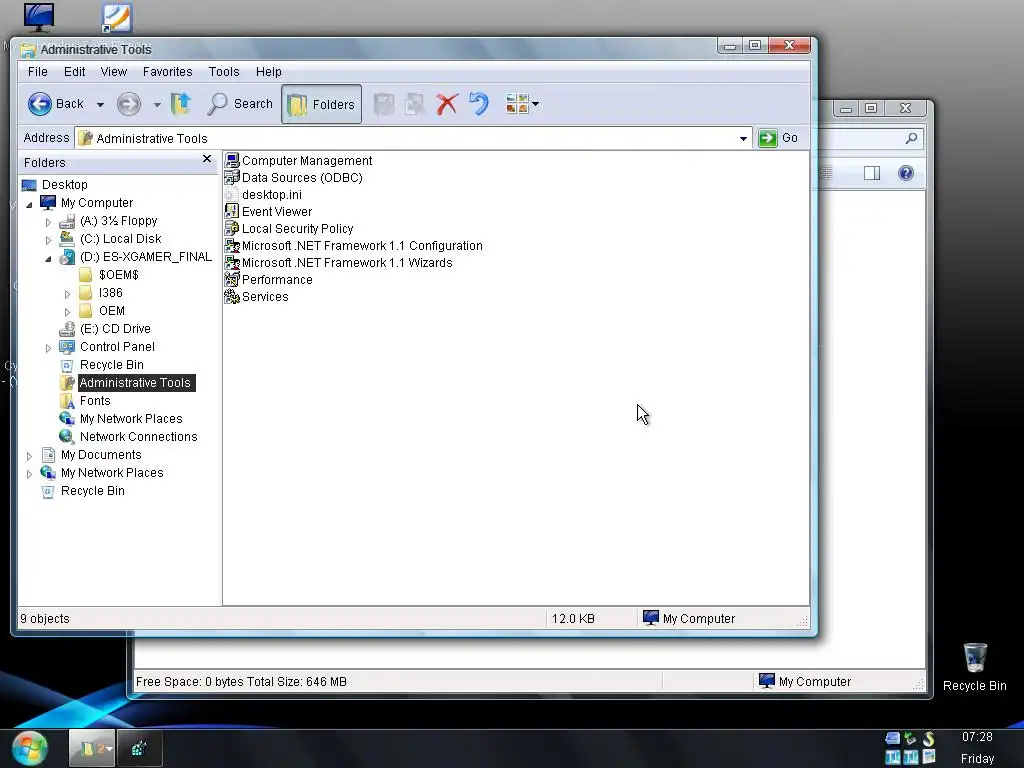Open the Favorites menu
This screenshot has height=768, width=1024.
(x=168, y=72)
